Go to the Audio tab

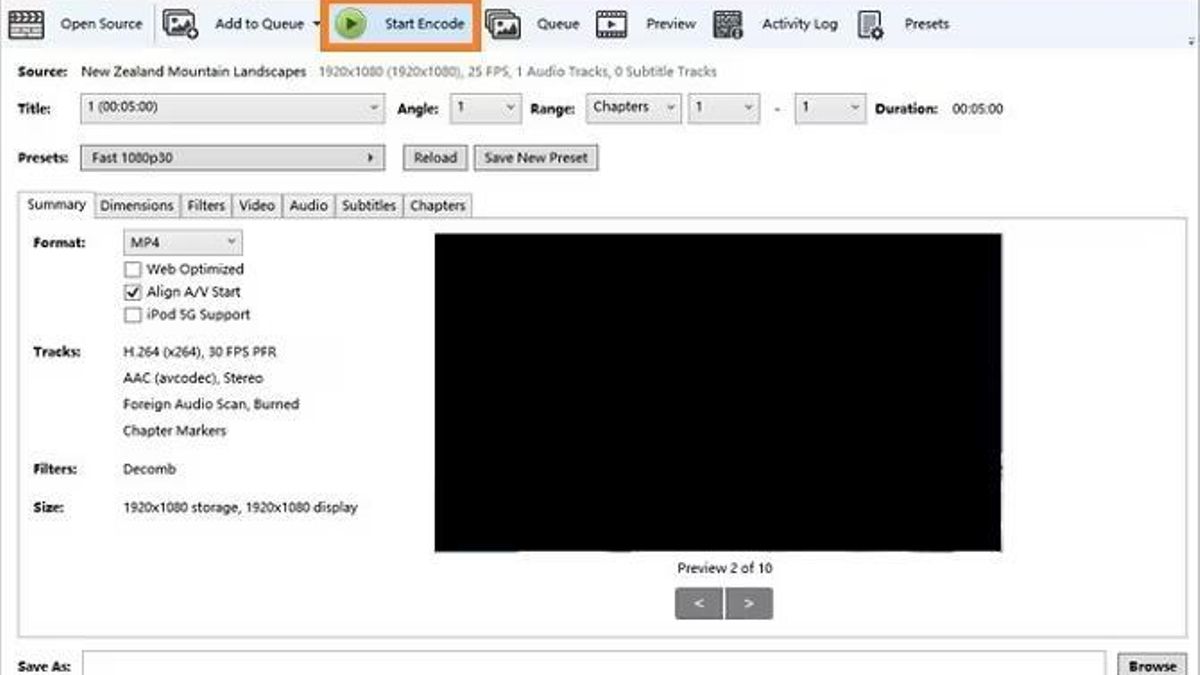[308, 205]
